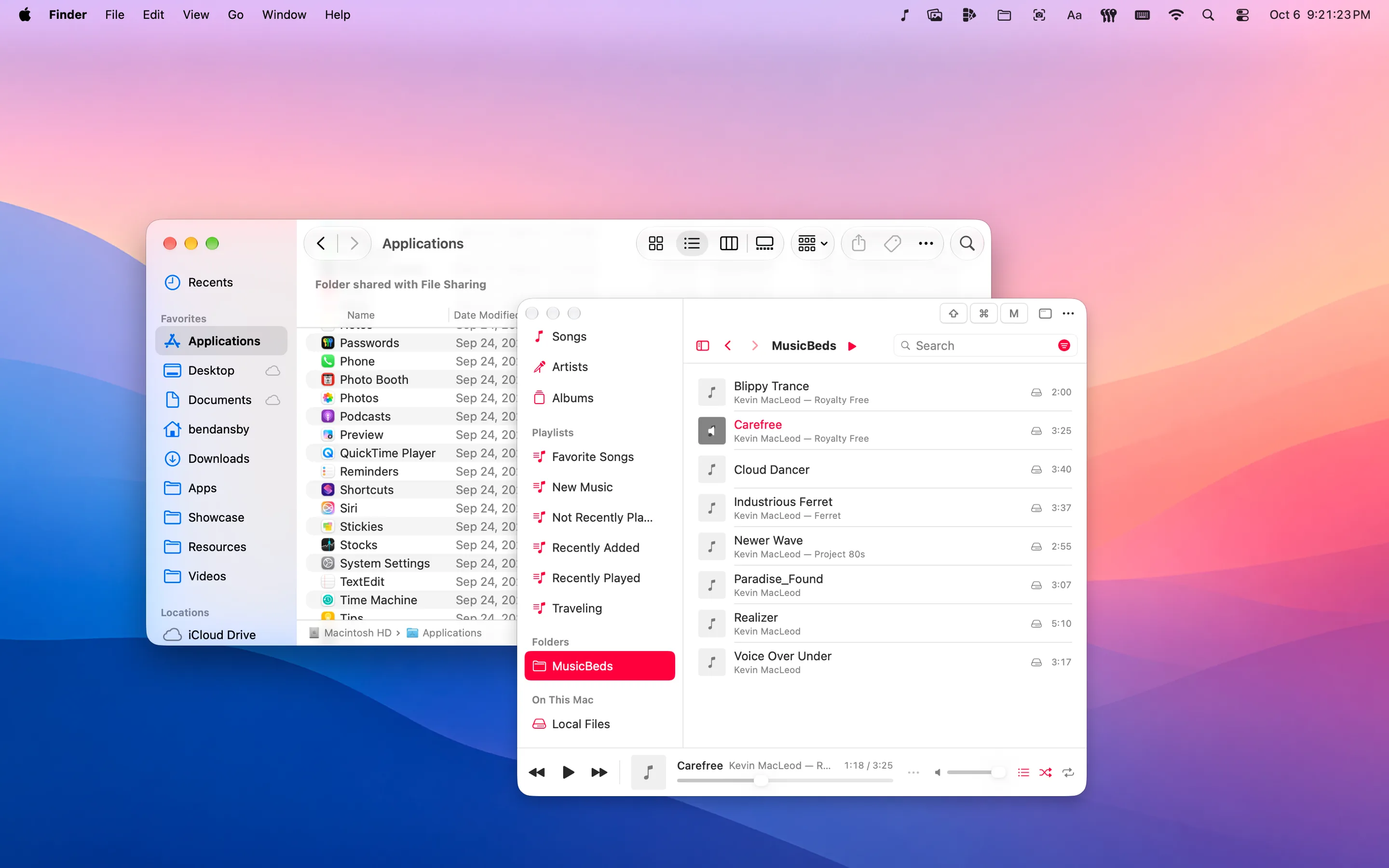Select Voice Over Under track

point(885,662)
